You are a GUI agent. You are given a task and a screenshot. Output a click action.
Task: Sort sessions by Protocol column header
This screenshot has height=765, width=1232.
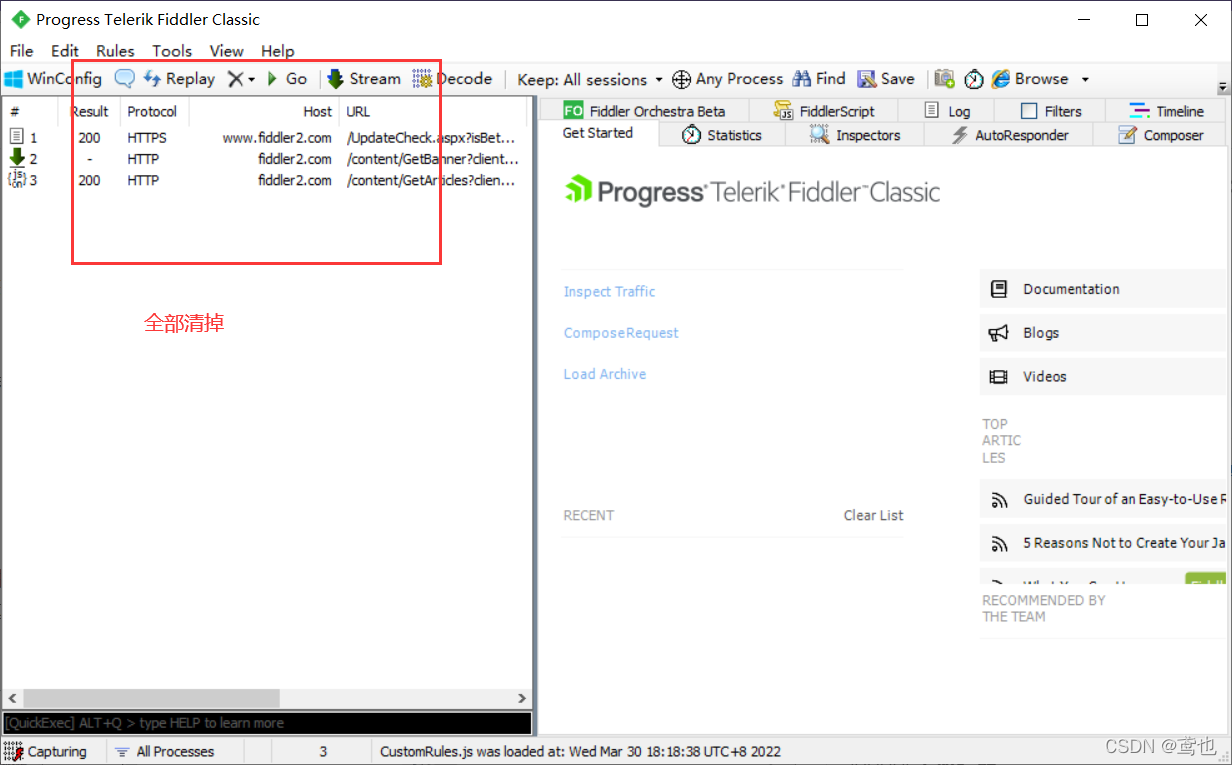click(x=154, y=112)
